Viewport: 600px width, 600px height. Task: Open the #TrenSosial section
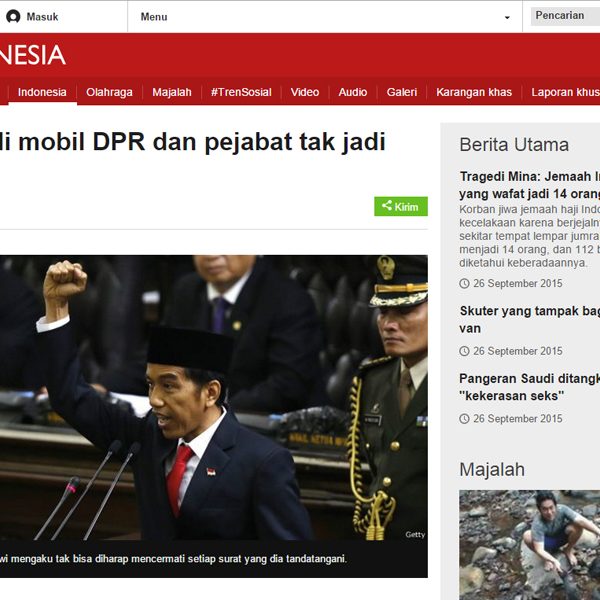pyautogui.click(x=241, y=92)
